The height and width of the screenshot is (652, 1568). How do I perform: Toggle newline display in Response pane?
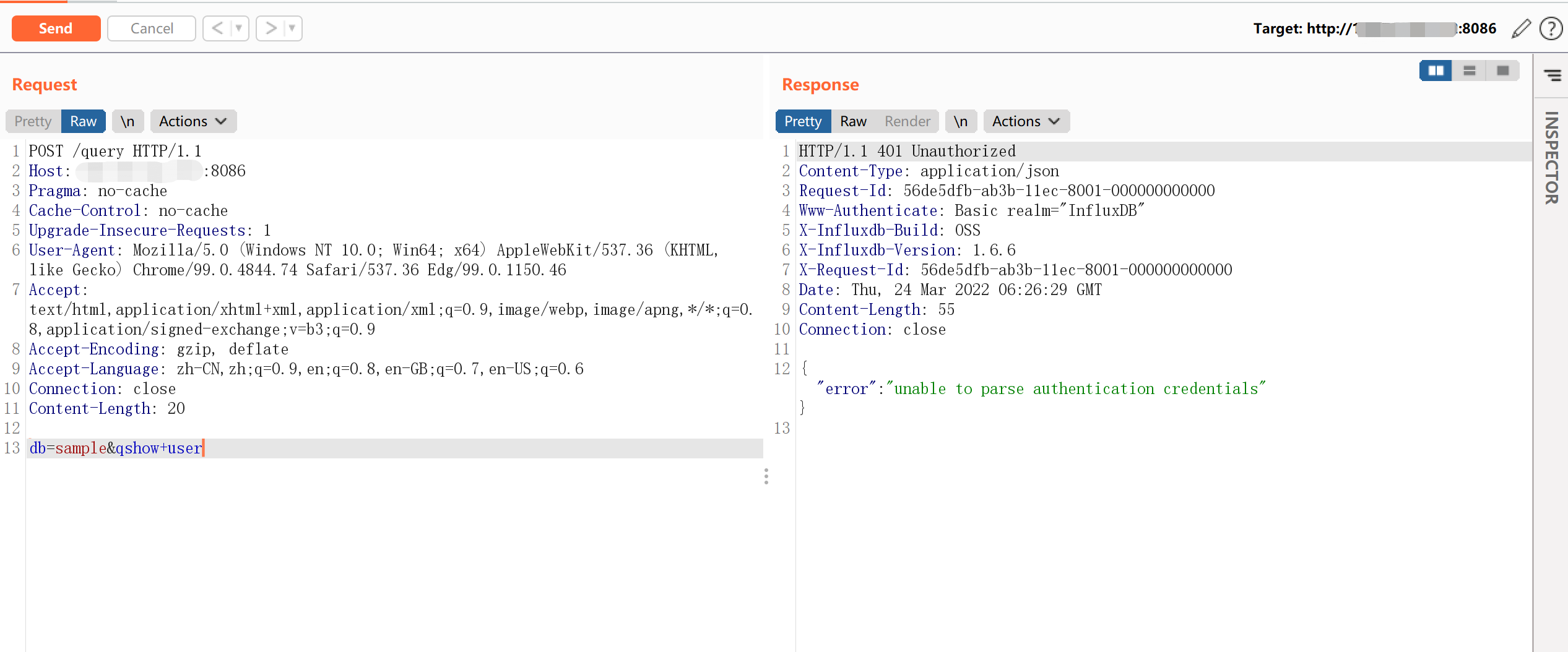961,121
